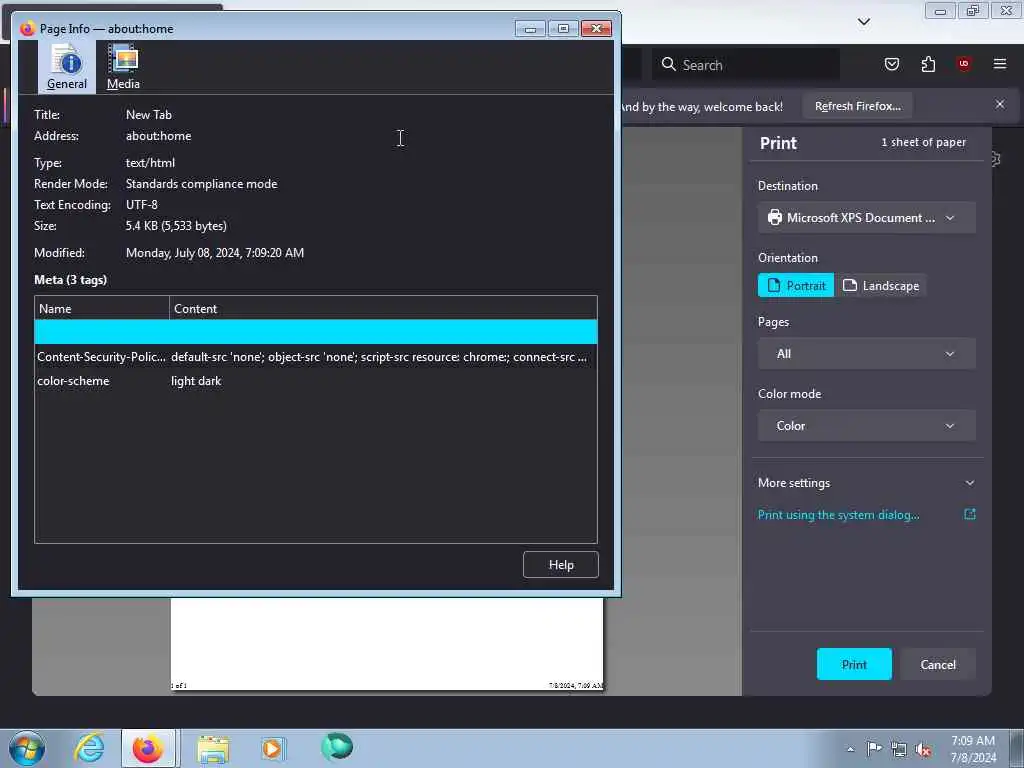Image resolution: width=1024 pixels, height=768 pixels.
Task: Click the Standards compliance mode value
Action: coord(201,184)
